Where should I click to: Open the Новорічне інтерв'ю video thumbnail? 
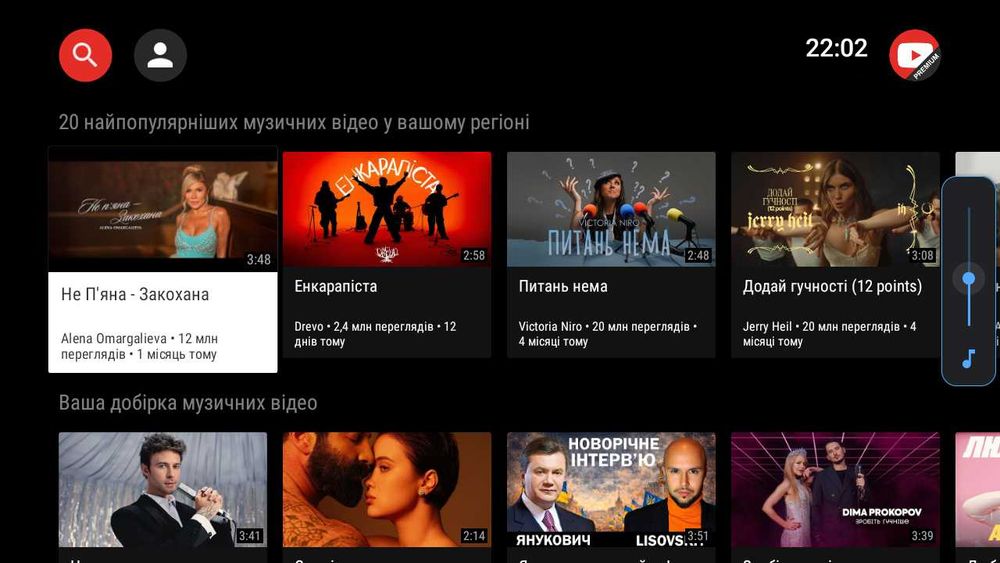[611, 490]
